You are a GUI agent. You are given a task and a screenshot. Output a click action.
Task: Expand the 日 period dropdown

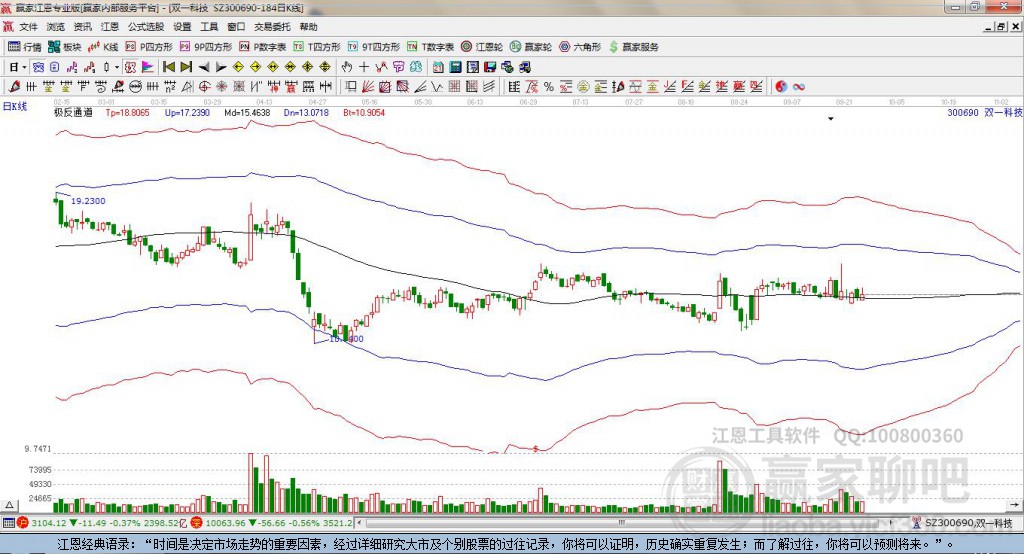point(24,67)
